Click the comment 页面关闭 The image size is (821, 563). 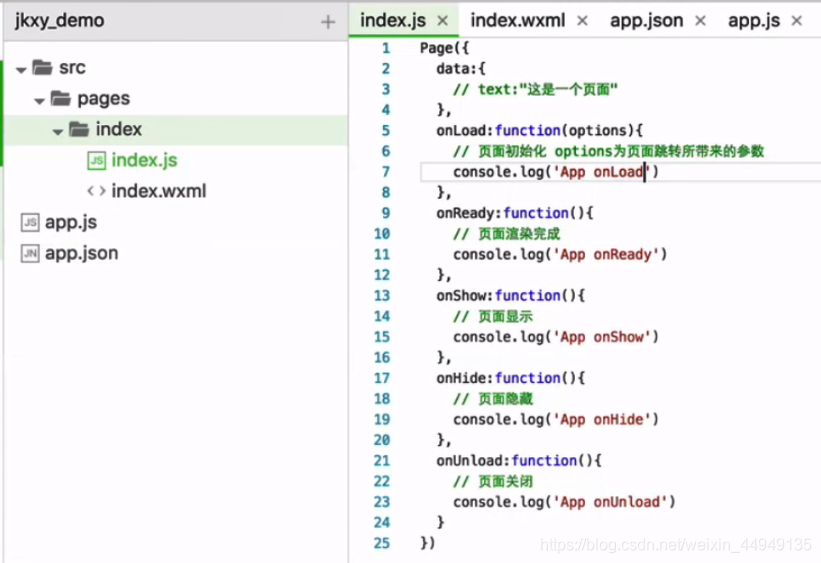[x=493, y=481]
